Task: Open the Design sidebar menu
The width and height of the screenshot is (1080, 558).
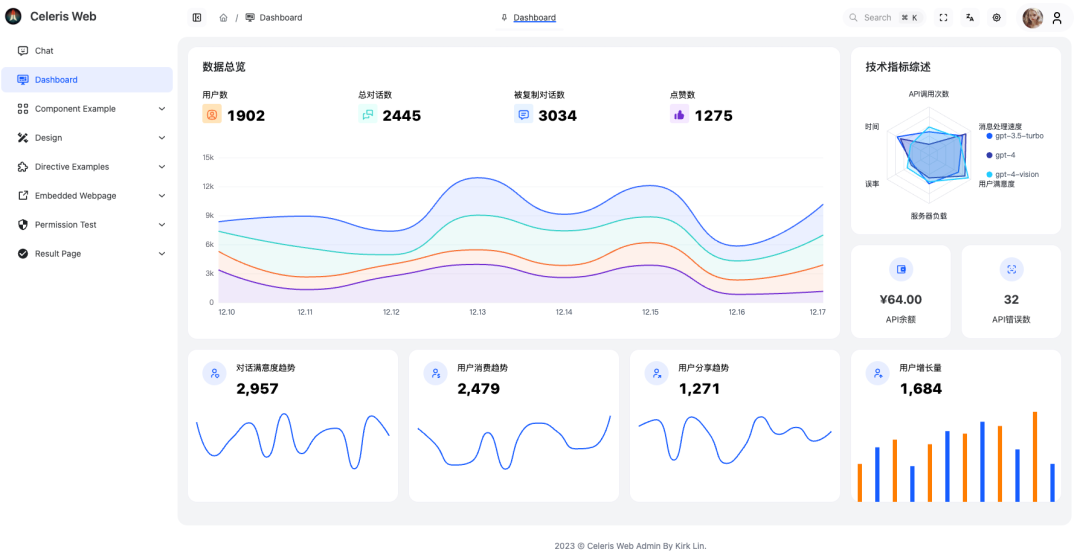Action: 87,138
